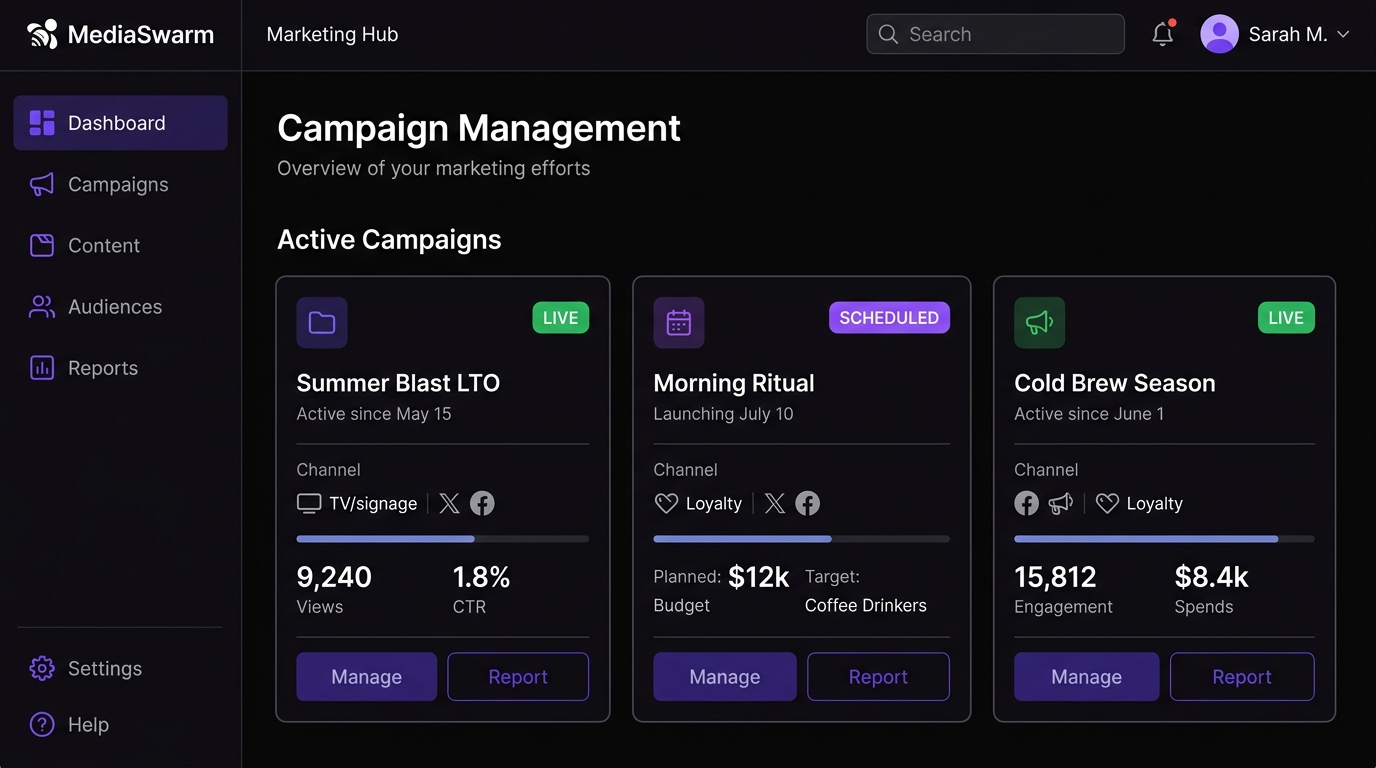The height and width of the screenshot is (768, 1376).
Task: Click the Cold Brew Season progress bar
Action: click(x=1164, y=539)
